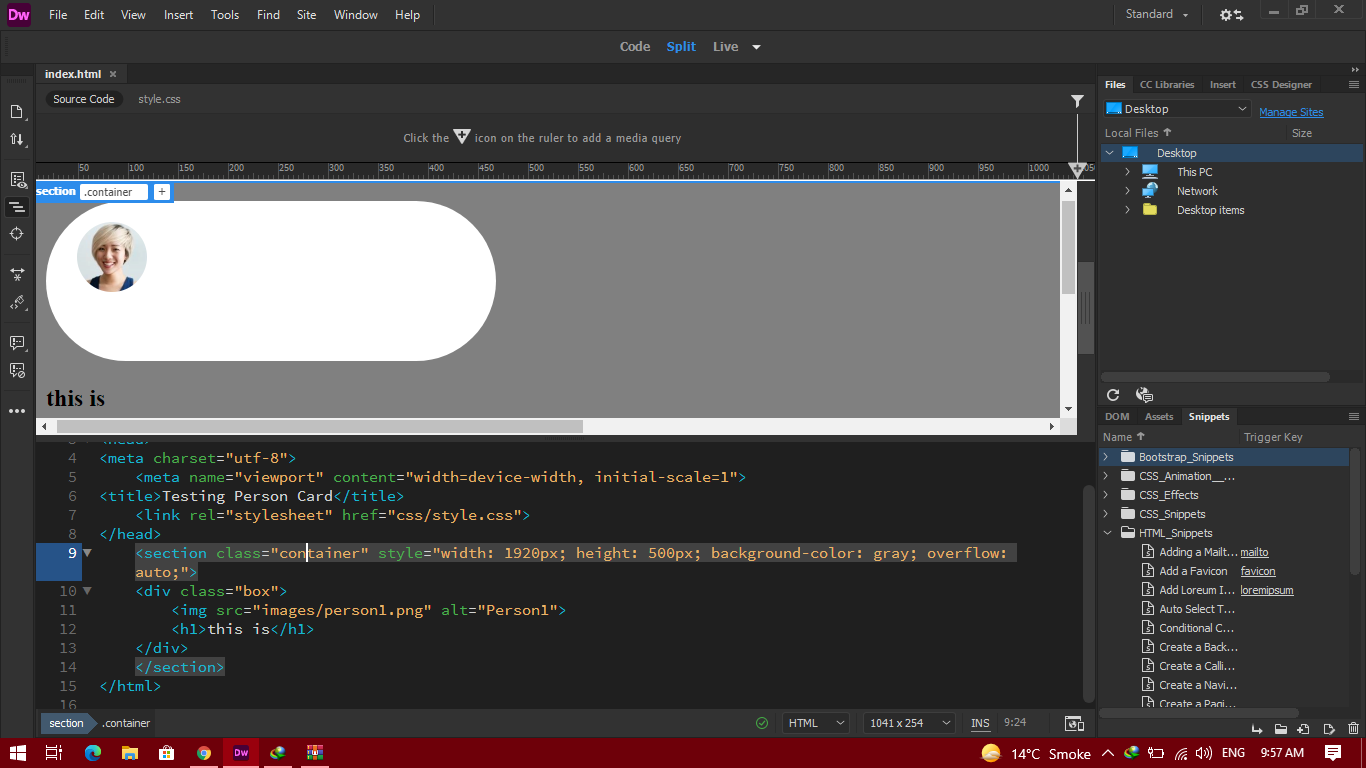Viewport: 1366px width, 768px height.
Task: Click the Sync Settings gear icon
Action: click(1231, 15)
